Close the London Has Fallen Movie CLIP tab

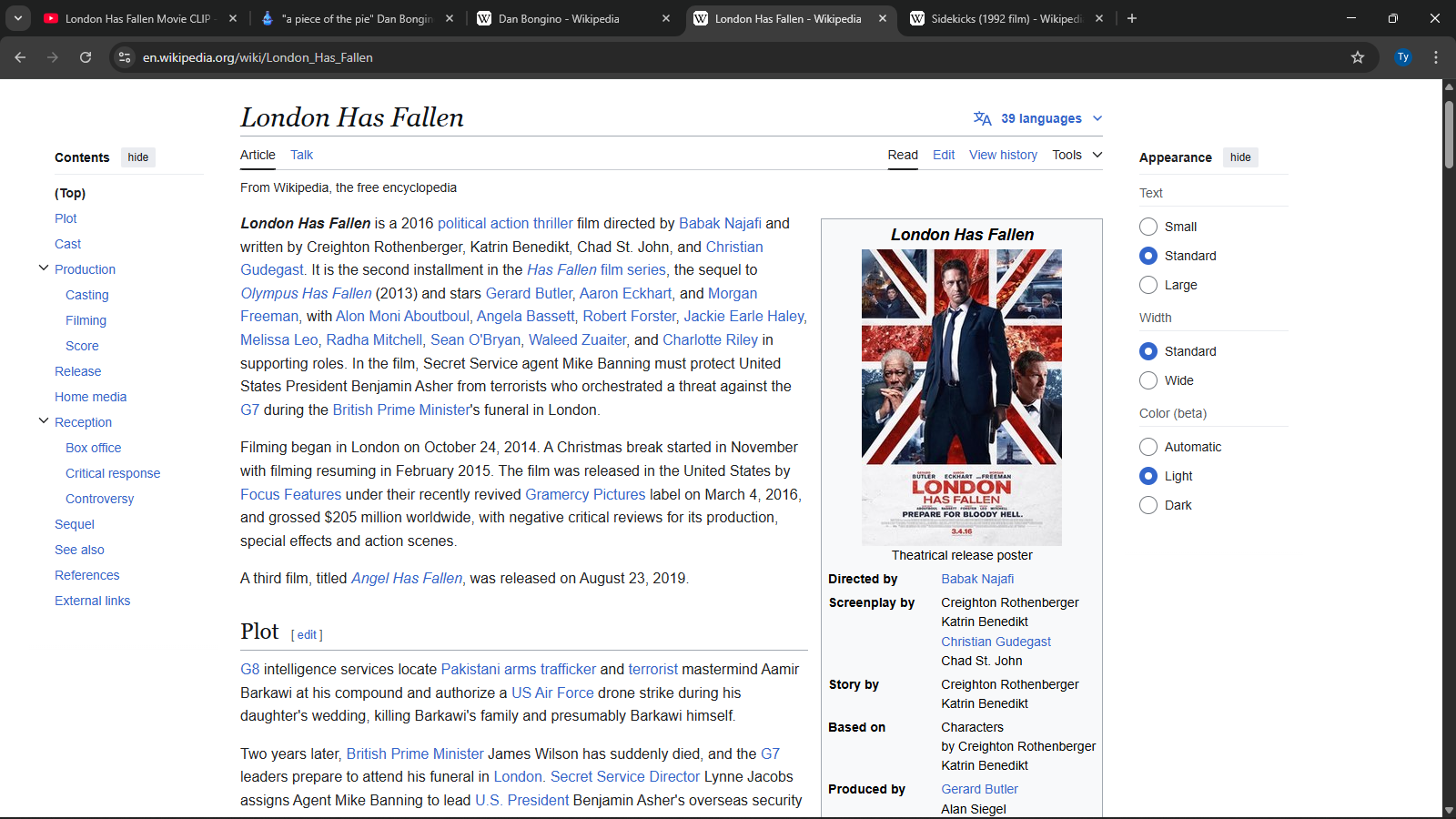tap(233, 18)
